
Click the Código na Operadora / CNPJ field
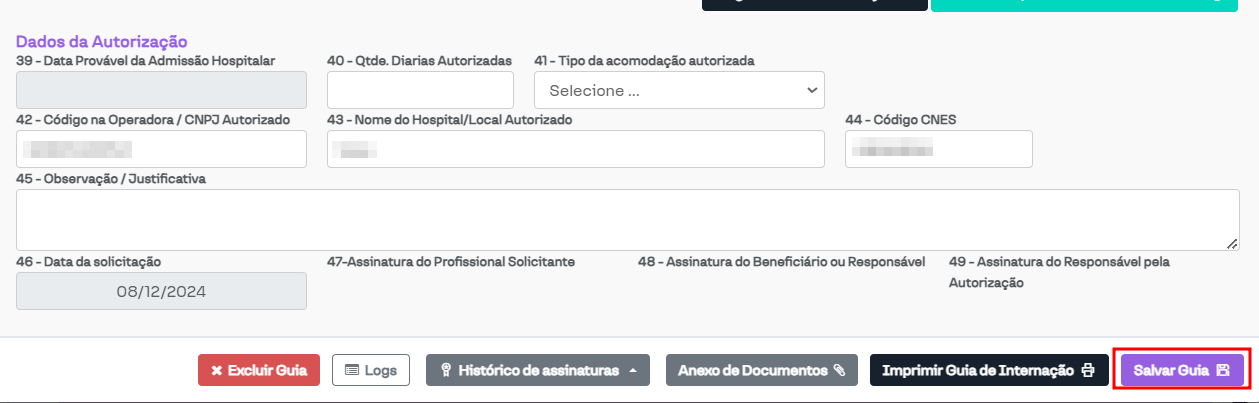161,149
